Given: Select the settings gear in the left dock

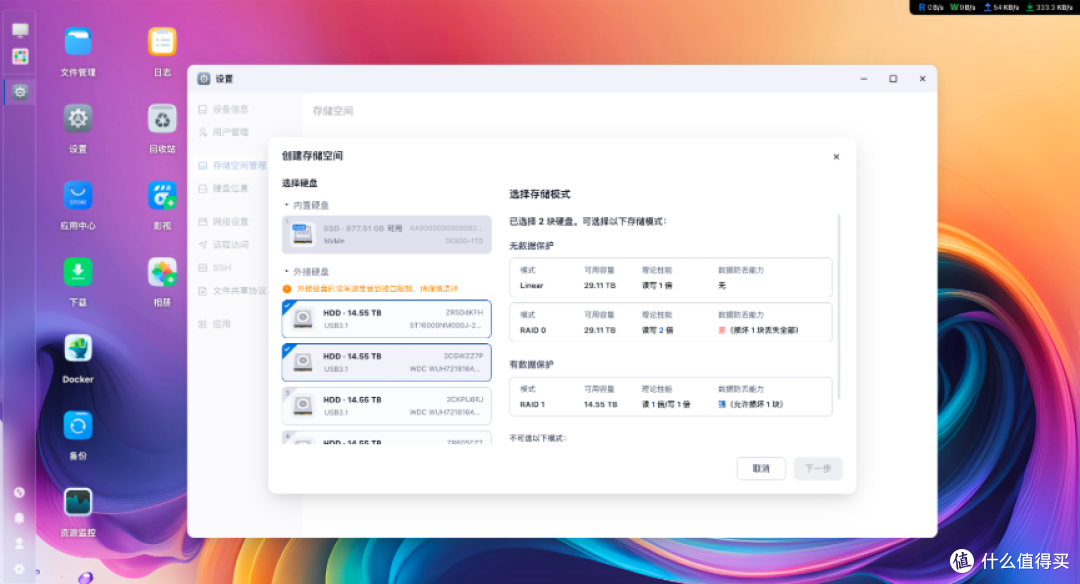Looking at the screenshot, I should (x=20, y=92).
